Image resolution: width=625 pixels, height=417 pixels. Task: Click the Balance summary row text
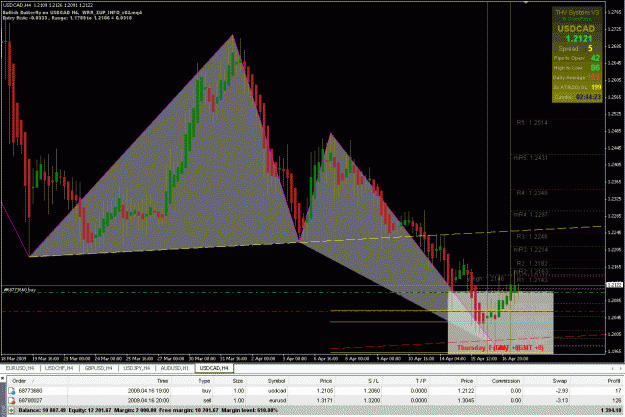pos(146,410)
